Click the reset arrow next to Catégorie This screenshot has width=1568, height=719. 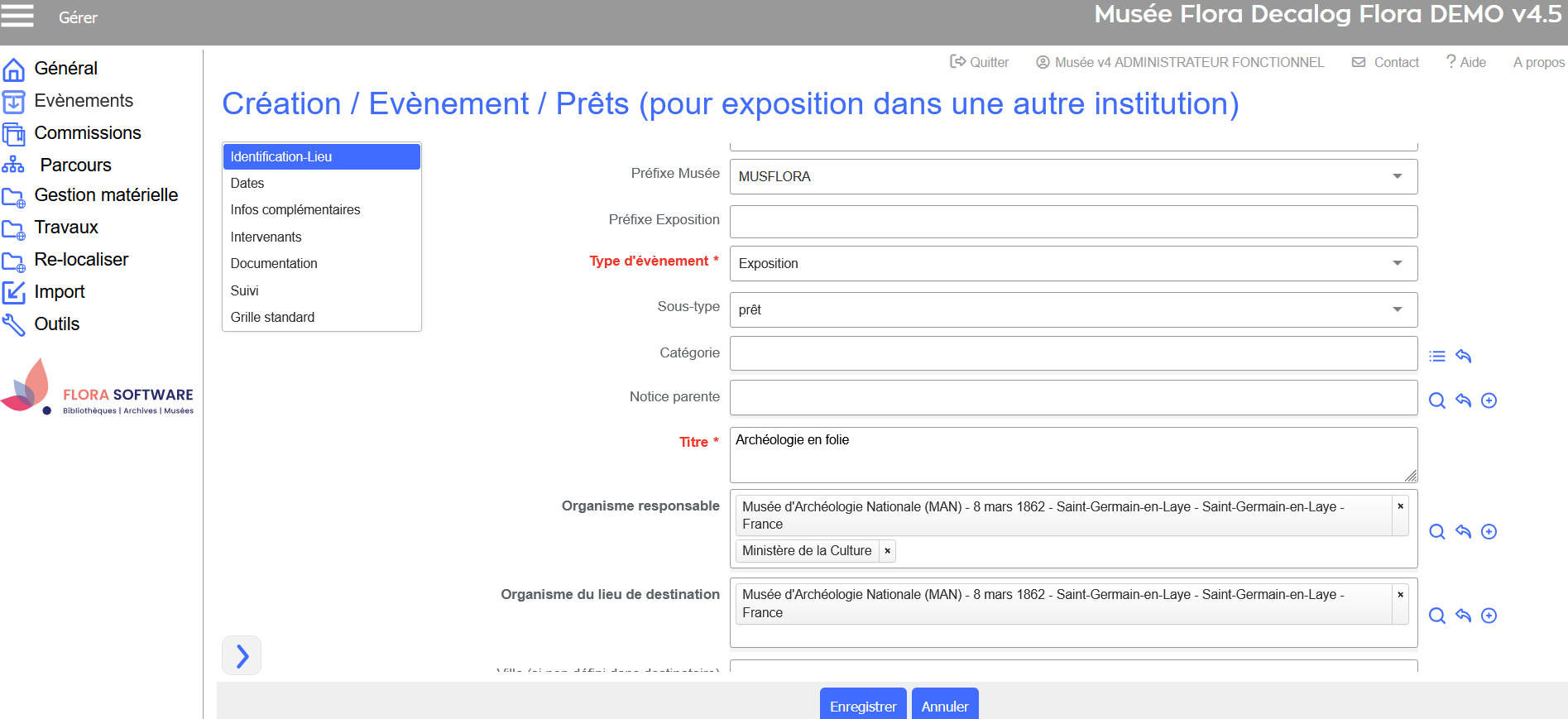pyautogui.click(x=1463, y=357)
